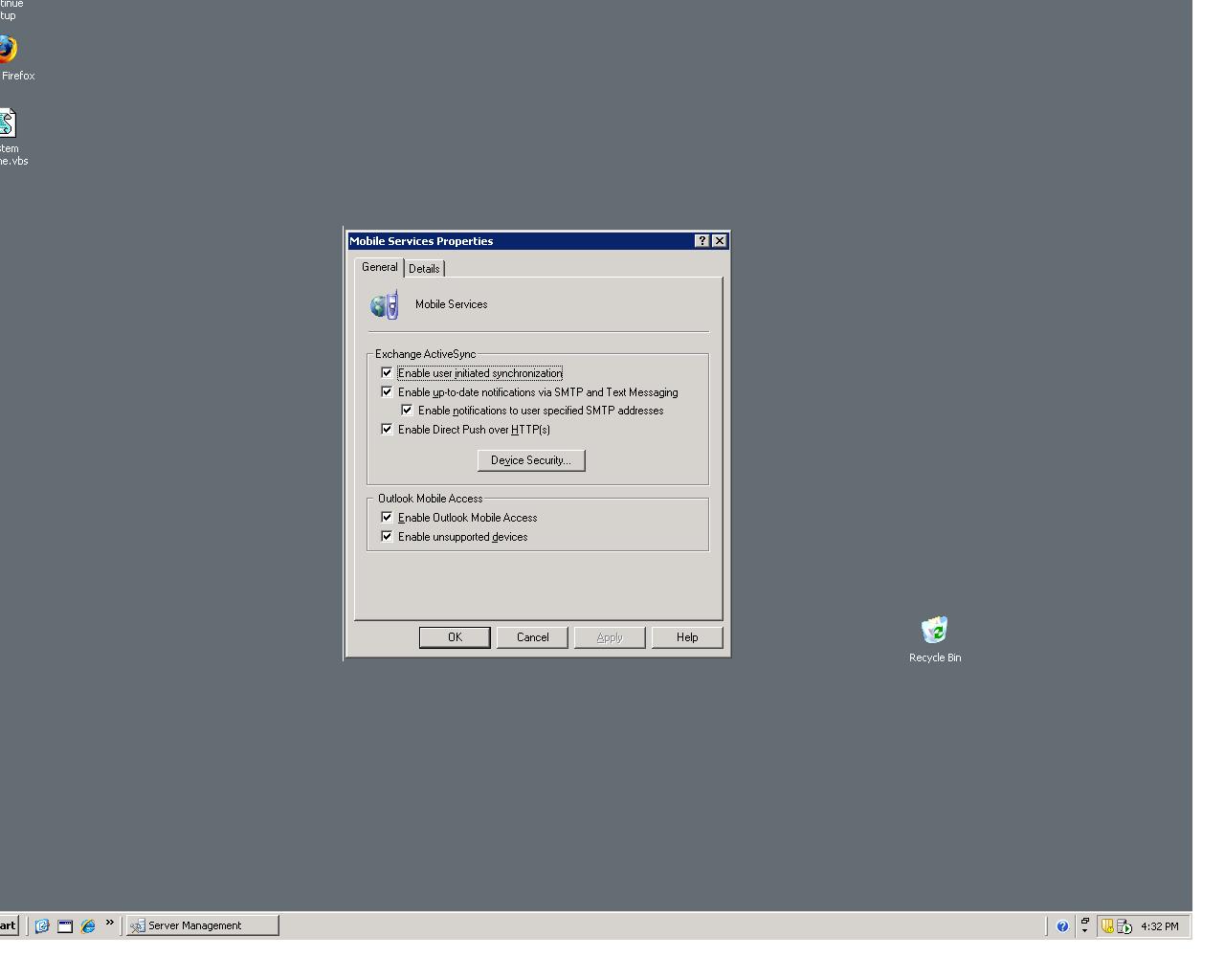Image resolution: width=1225 pixels, height=980 pixels.
Task: Click the blue help icon in taskbar
Action: click(1062, 925)
